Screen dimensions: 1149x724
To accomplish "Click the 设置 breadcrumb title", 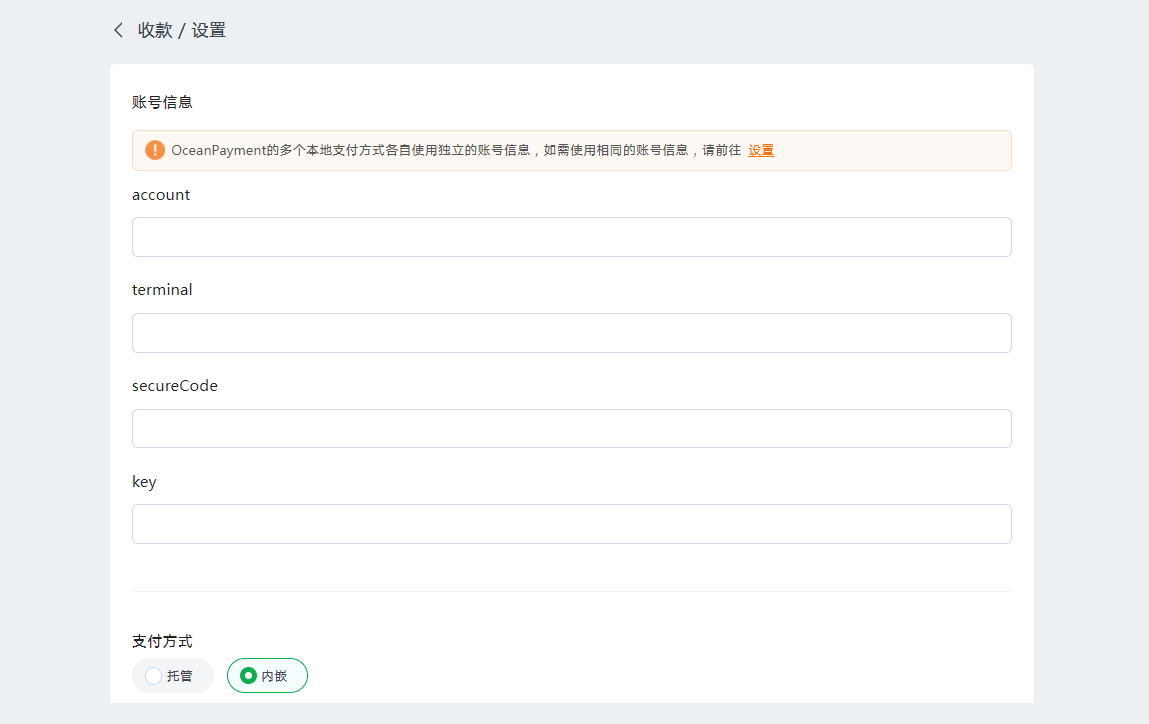I will click(x=209, y=31).
